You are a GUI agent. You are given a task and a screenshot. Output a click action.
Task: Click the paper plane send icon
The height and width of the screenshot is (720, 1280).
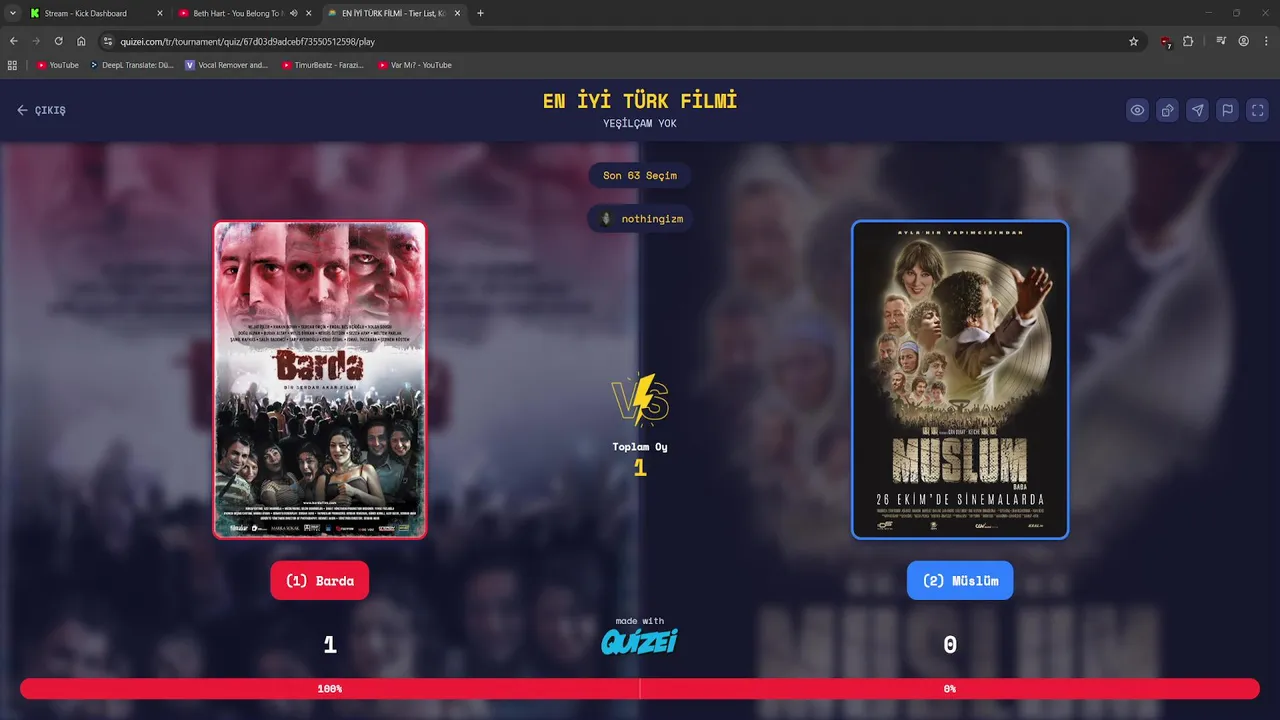(x=1197, y=110)
